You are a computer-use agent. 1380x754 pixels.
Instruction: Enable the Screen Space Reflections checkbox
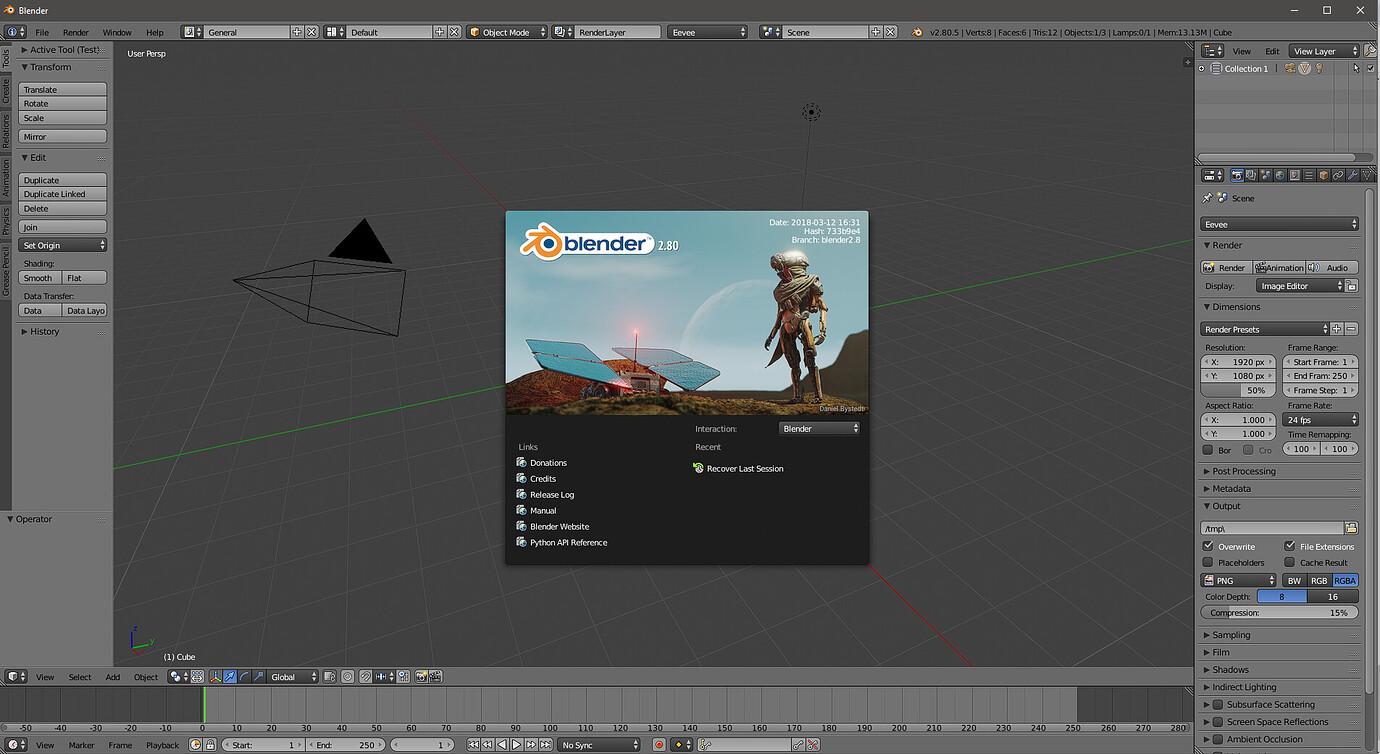pyautogui.click(x=1218, y=721)
